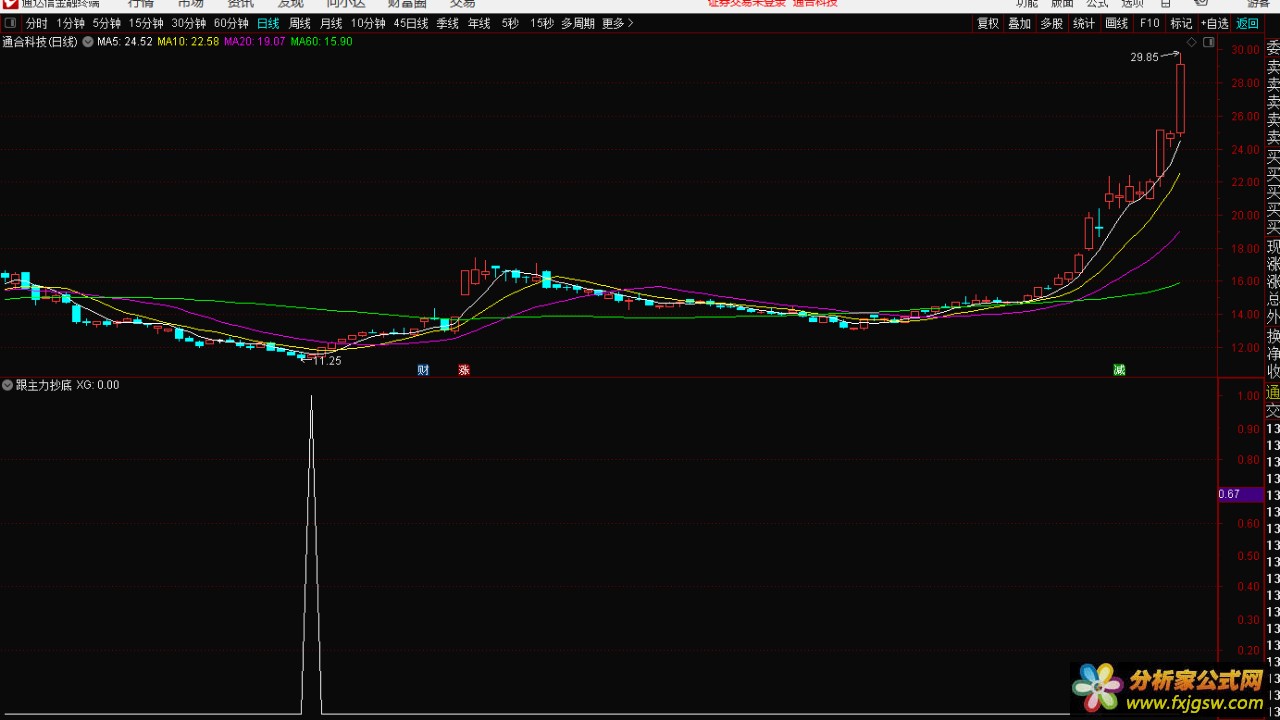The width and height of the screenshot is (1280, 720).
Task: Add stock via +自选
Action: tap(1214, 23)
